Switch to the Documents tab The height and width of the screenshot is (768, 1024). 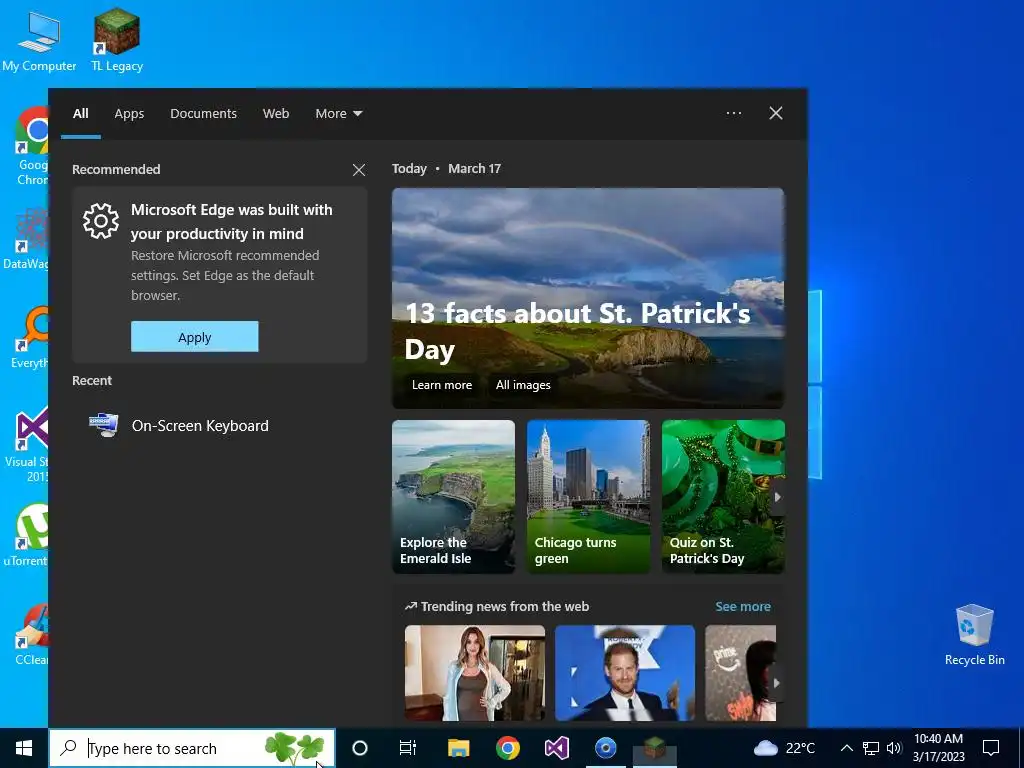click(x=203, y=114)
